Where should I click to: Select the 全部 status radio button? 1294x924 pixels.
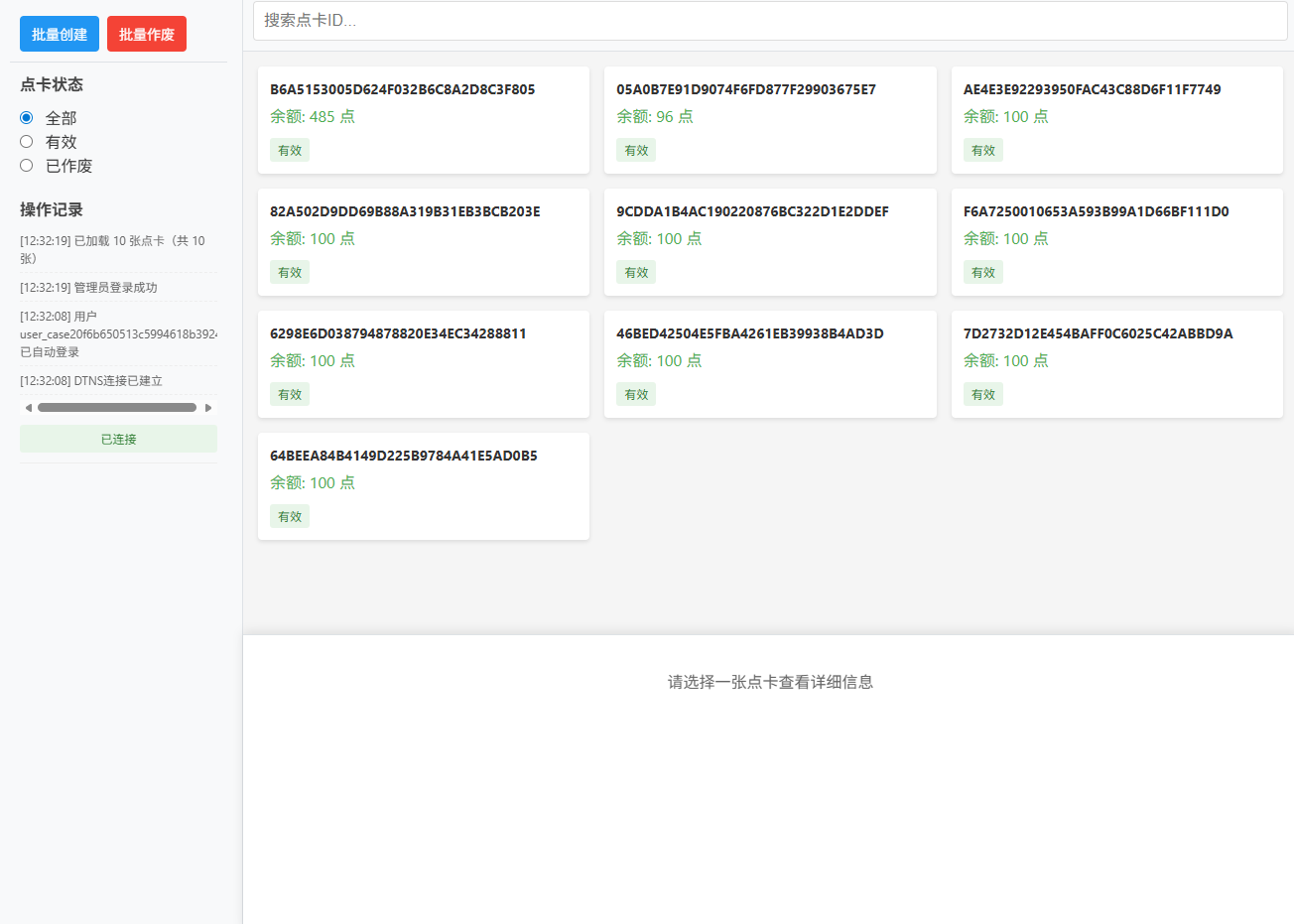(27, 118)
